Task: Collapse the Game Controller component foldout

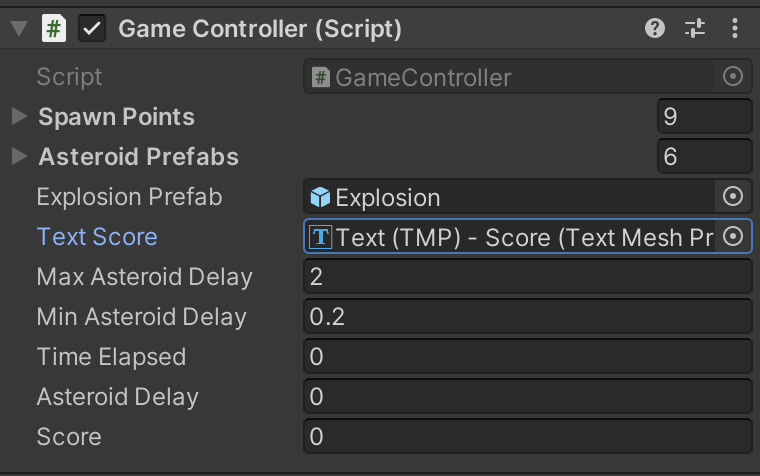Action: tap(18, 29)
